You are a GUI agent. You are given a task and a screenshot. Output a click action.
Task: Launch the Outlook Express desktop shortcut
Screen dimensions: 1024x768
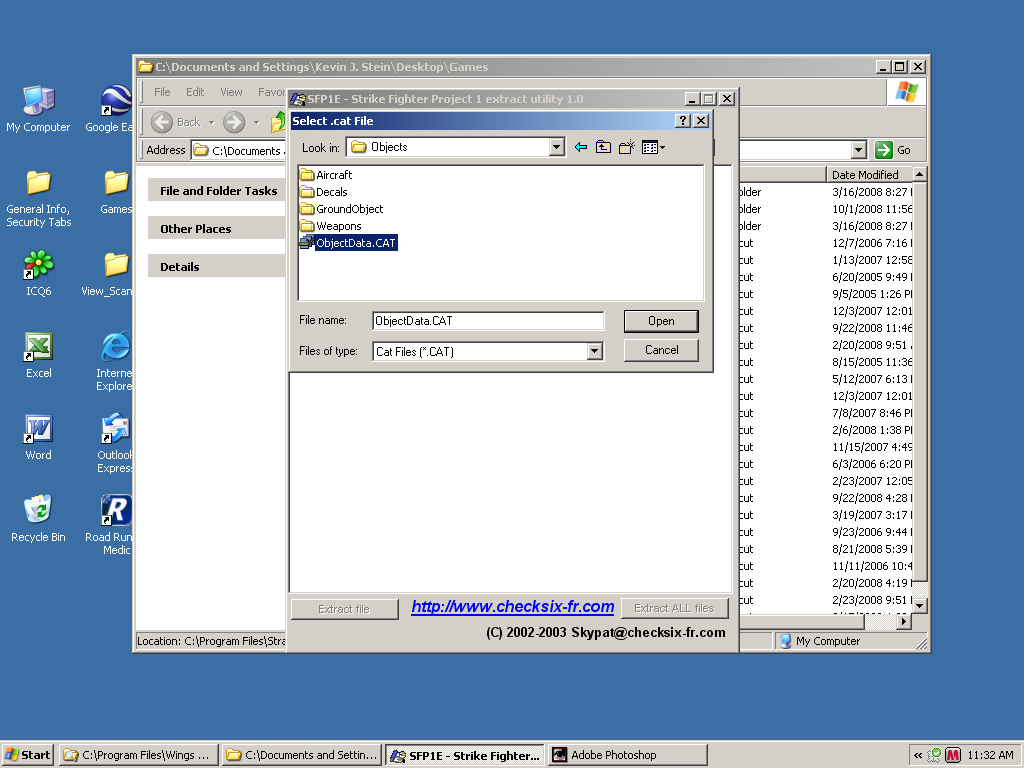pyautogui.click(x=114, y=443)
